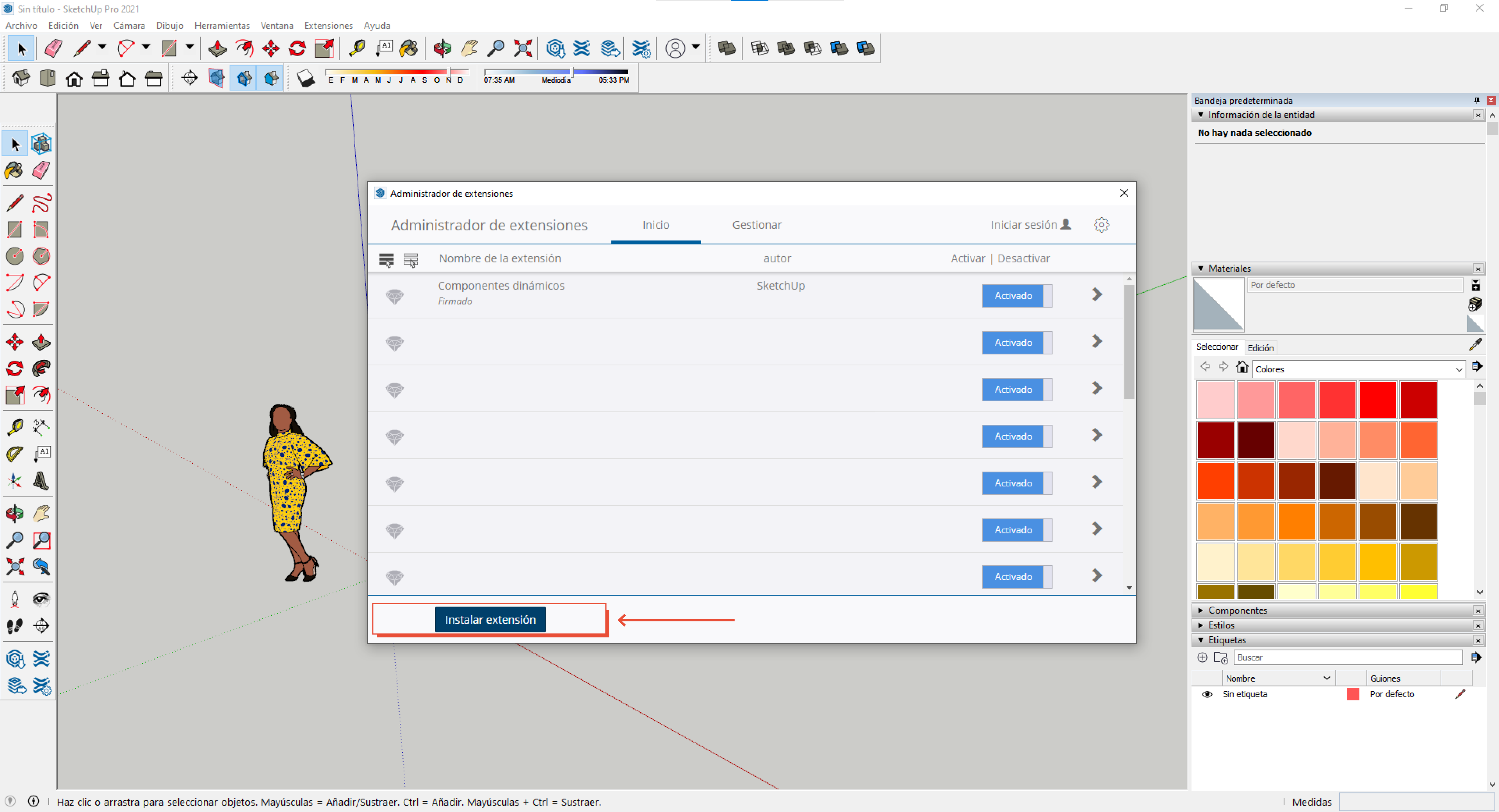Viewport: 1499px width, 812px height.
Task: Click the Zoom Extents icon in top toolbar
Action: click(523, 48)
